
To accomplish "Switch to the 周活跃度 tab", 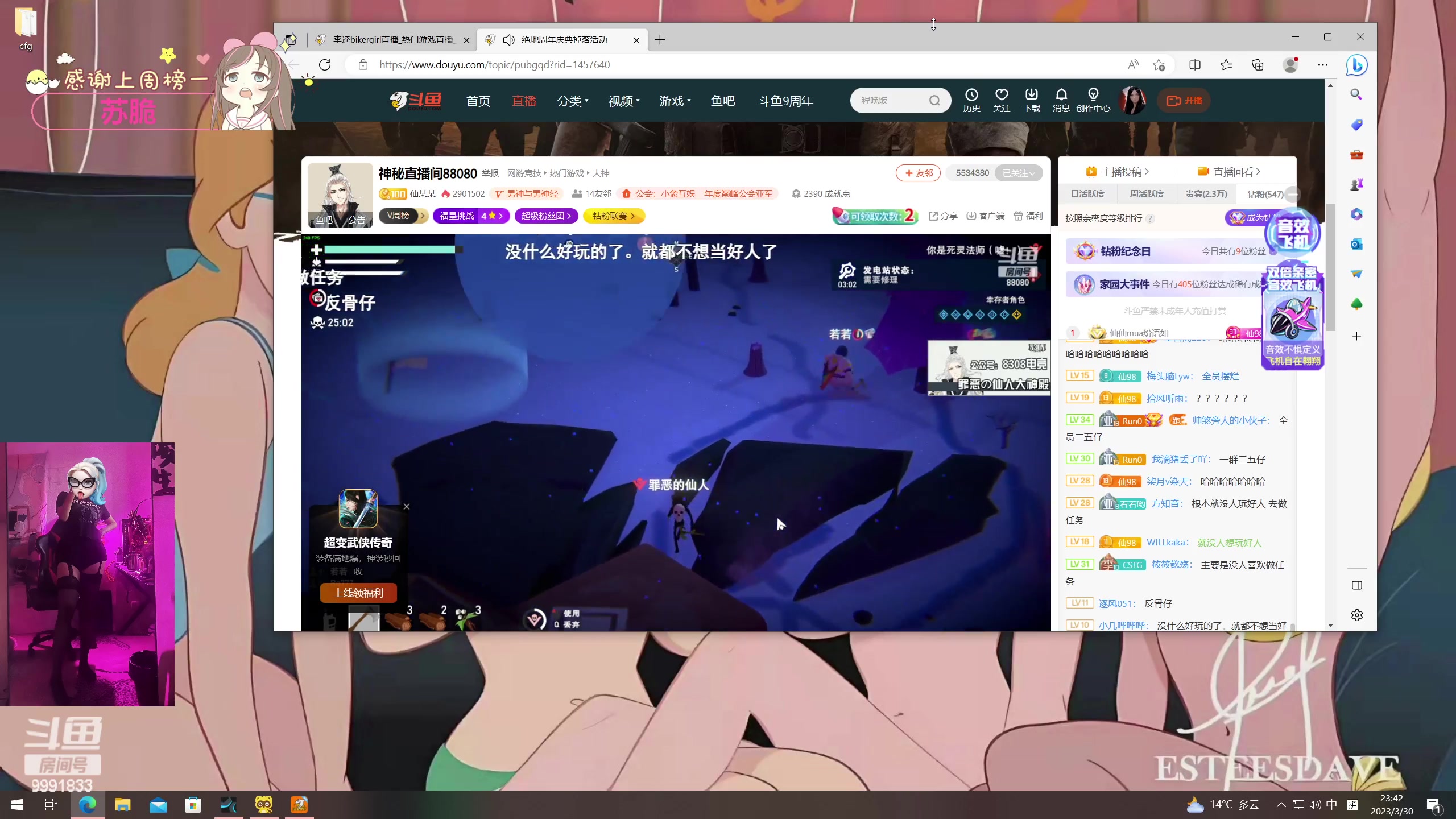I will click(x=1147, y=194).
